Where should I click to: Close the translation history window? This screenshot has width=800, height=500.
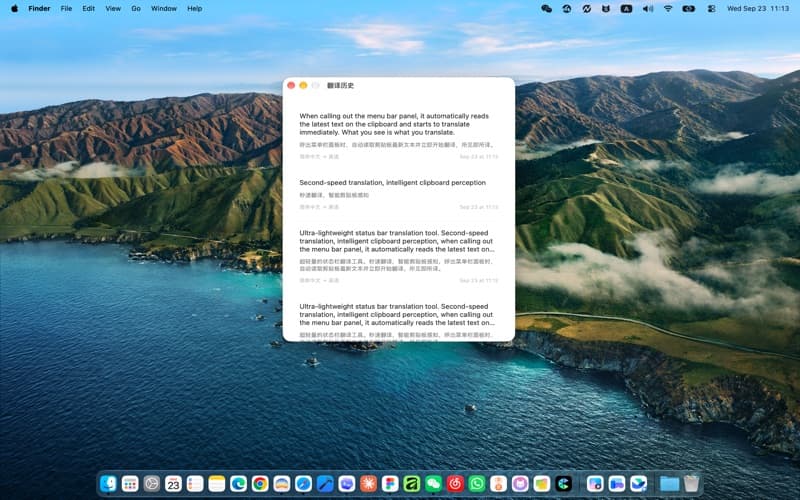(x=291, y=85)
